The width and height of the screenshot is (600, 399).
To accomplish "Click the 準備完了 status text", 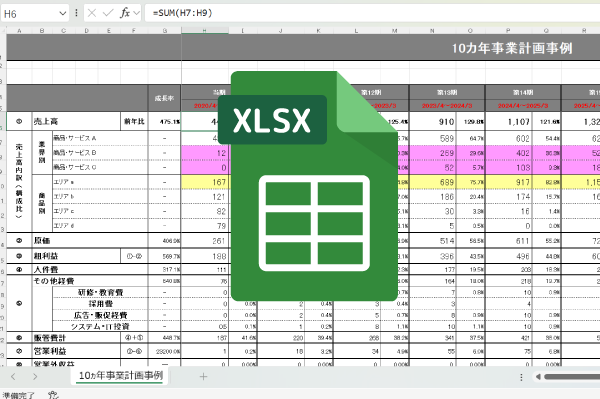I will 18,395.
